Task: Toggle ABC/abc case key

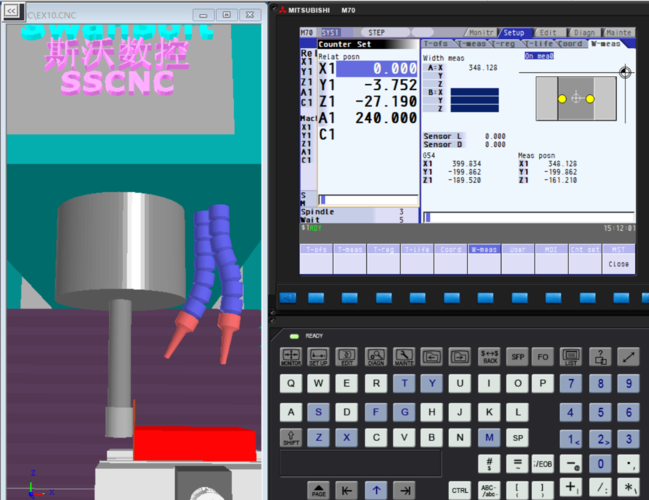Action: (x=489, y=490)
